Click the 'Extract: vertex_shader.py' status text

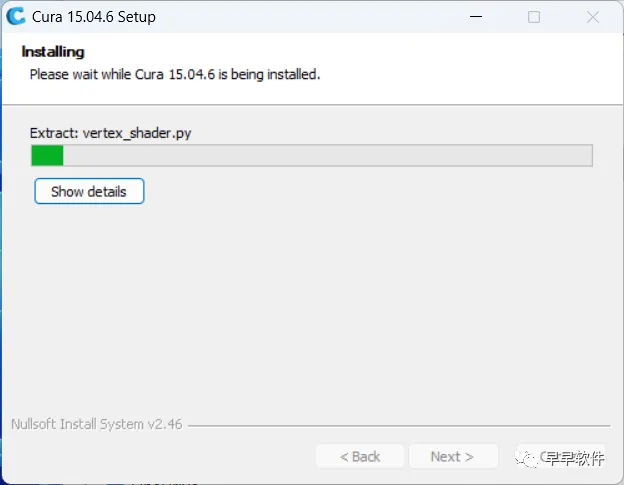point(111,133)
